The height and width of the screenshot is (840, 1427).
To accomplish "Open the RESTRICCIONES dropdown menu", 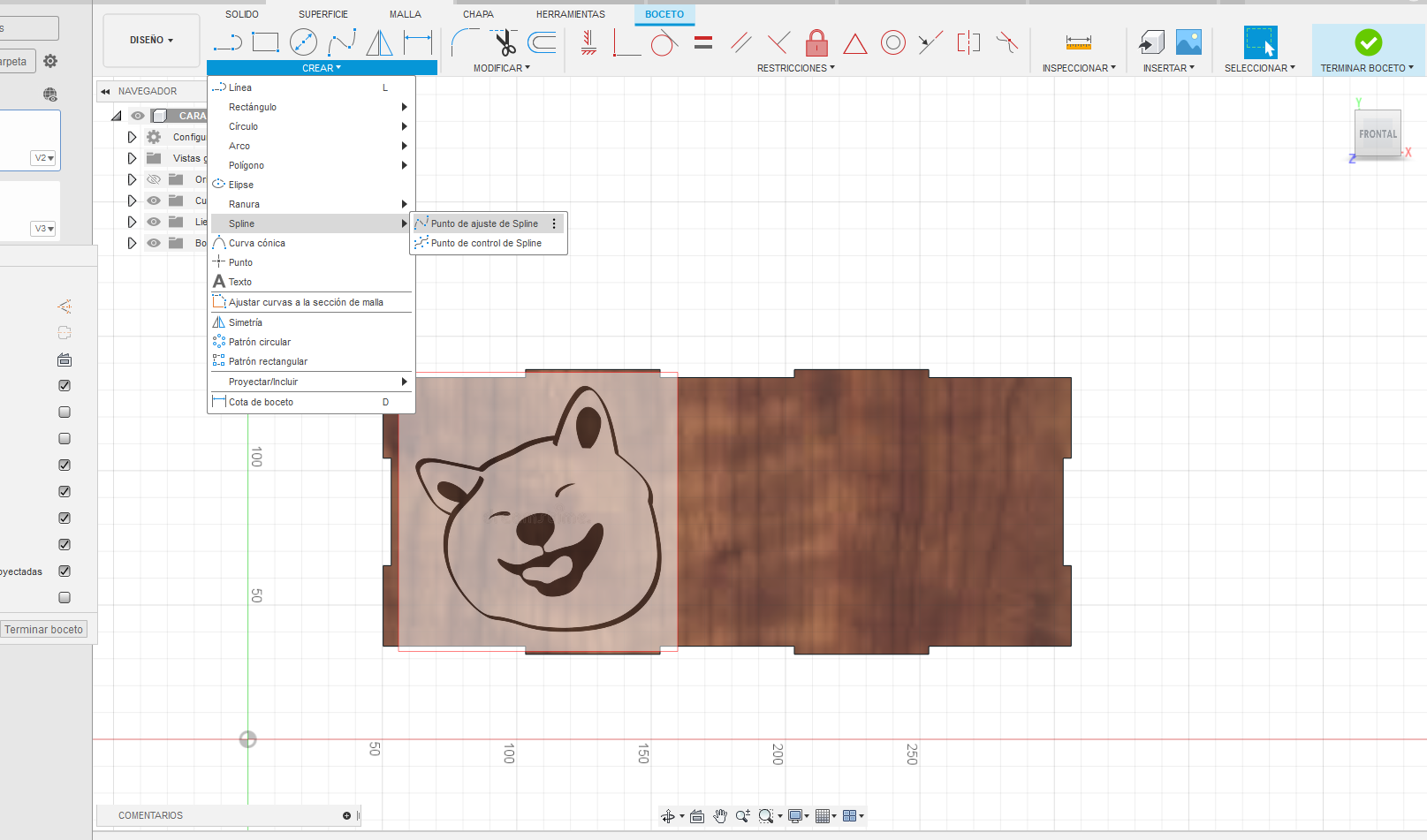I will [x=795, y=68].
